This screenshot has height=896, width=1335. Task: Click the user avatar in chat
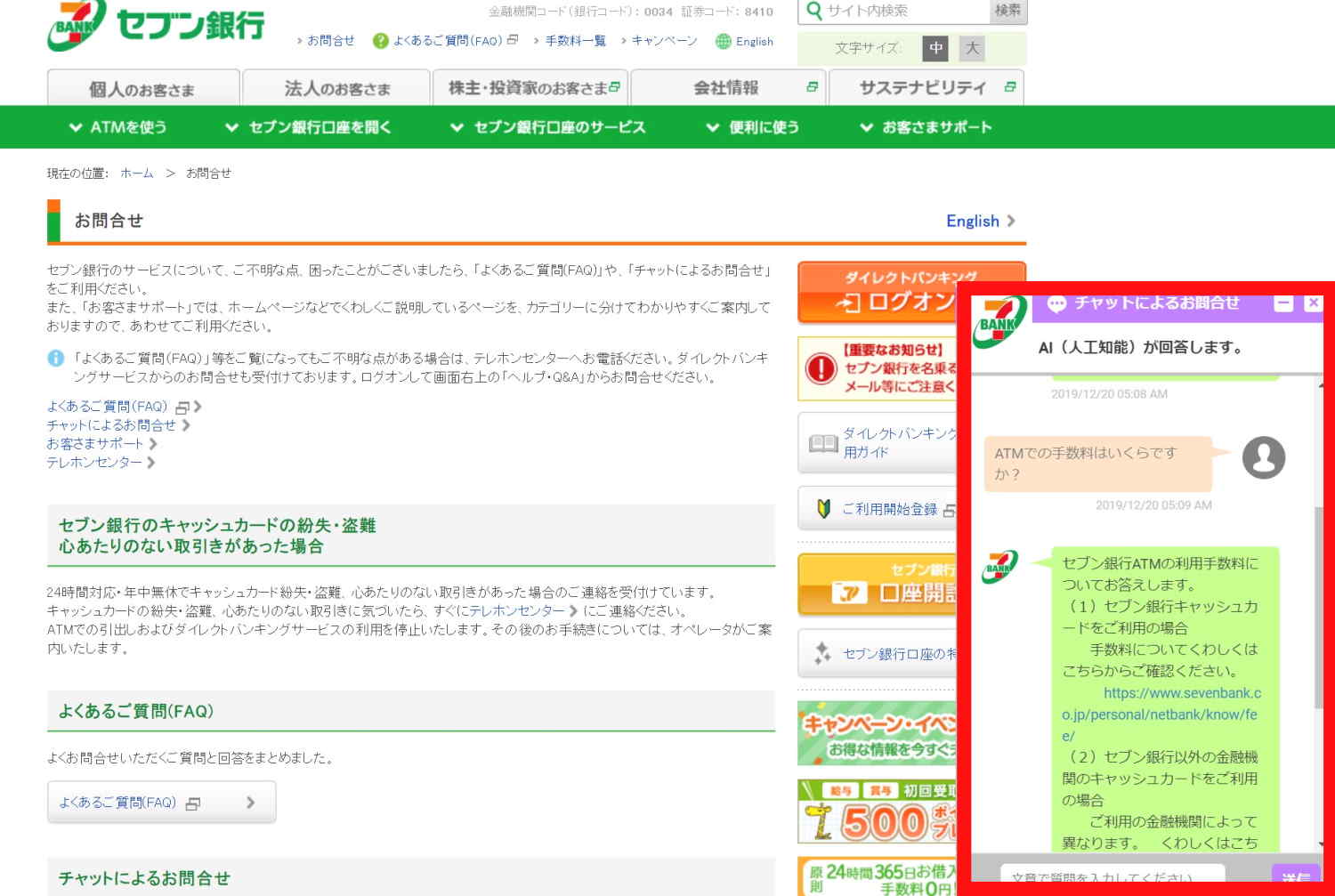(x=1264, y=458)
